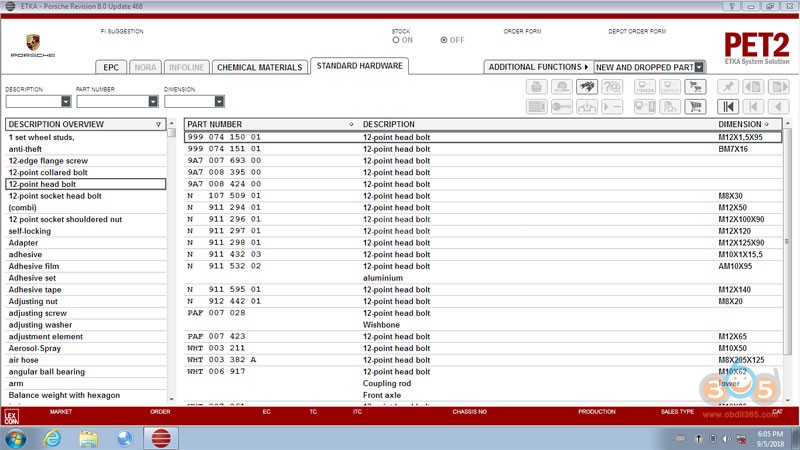Select '12-point collared bolt' in overview
This screenshot has width=800, height=450.
[x=48, y=172]
